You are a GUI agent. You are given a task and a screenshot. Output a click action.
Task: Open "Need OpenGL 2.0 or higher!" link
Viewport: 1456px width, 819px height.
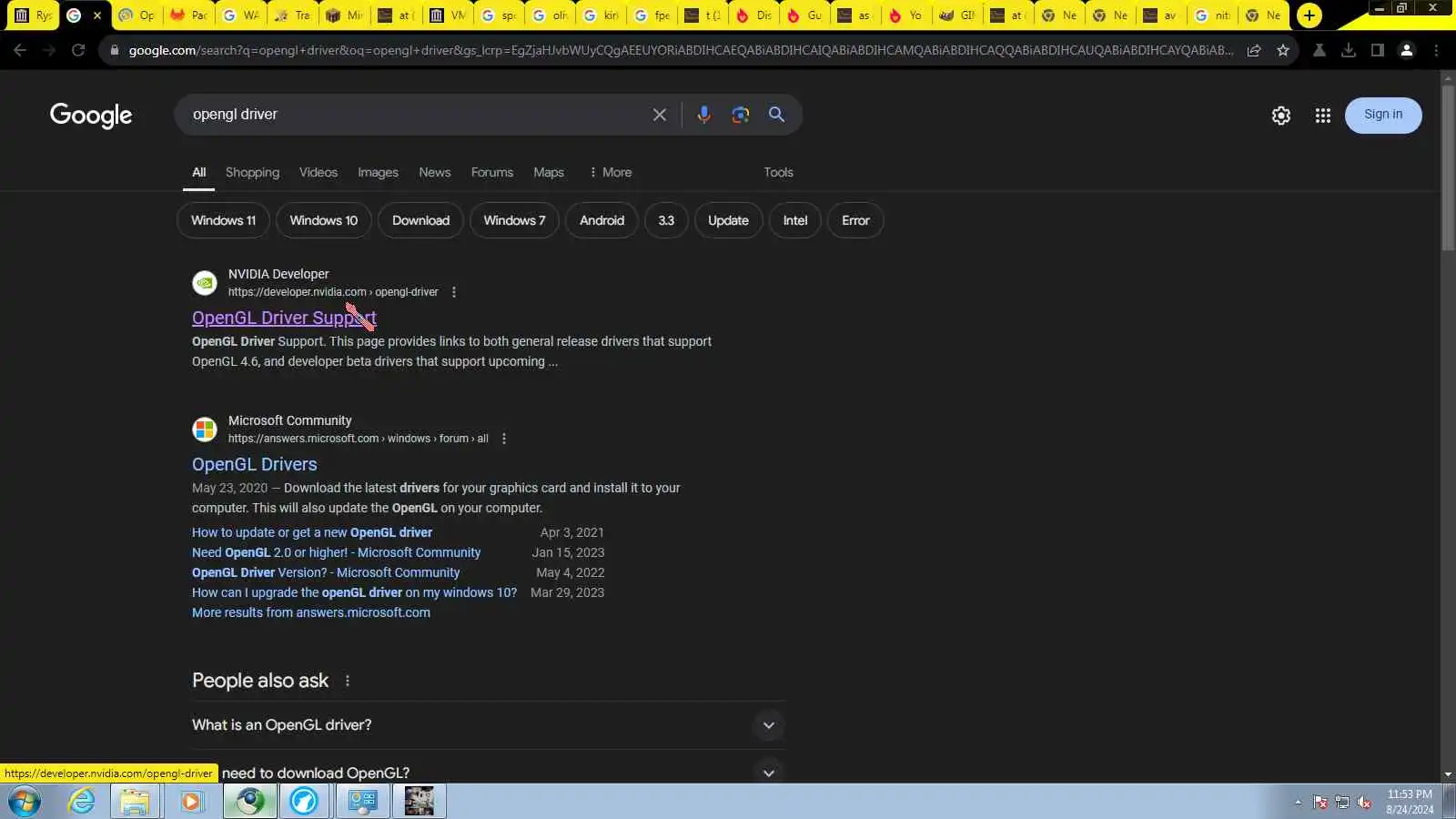(336, 552)
